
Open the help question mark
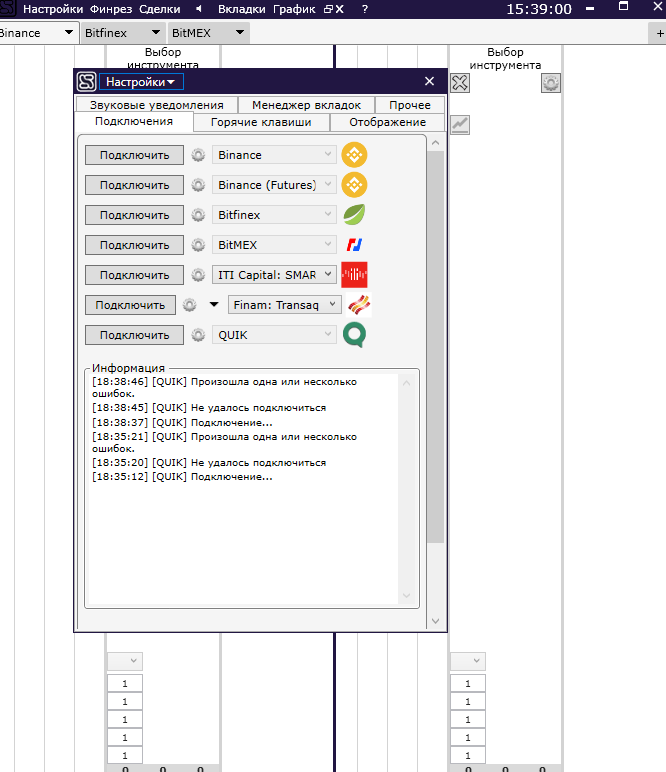click(x=365, y=9)
